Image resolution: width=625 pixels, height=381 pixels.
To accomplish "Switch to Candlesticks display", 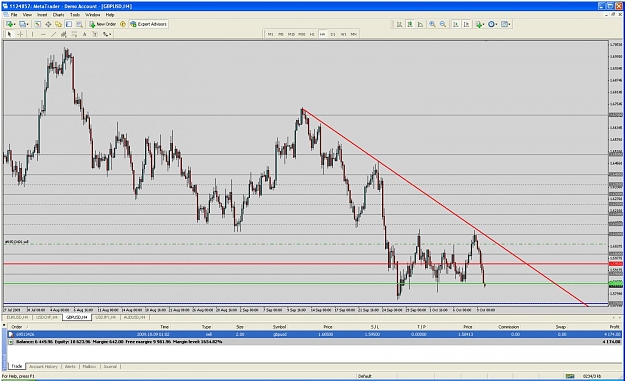I will pos(409,24).
